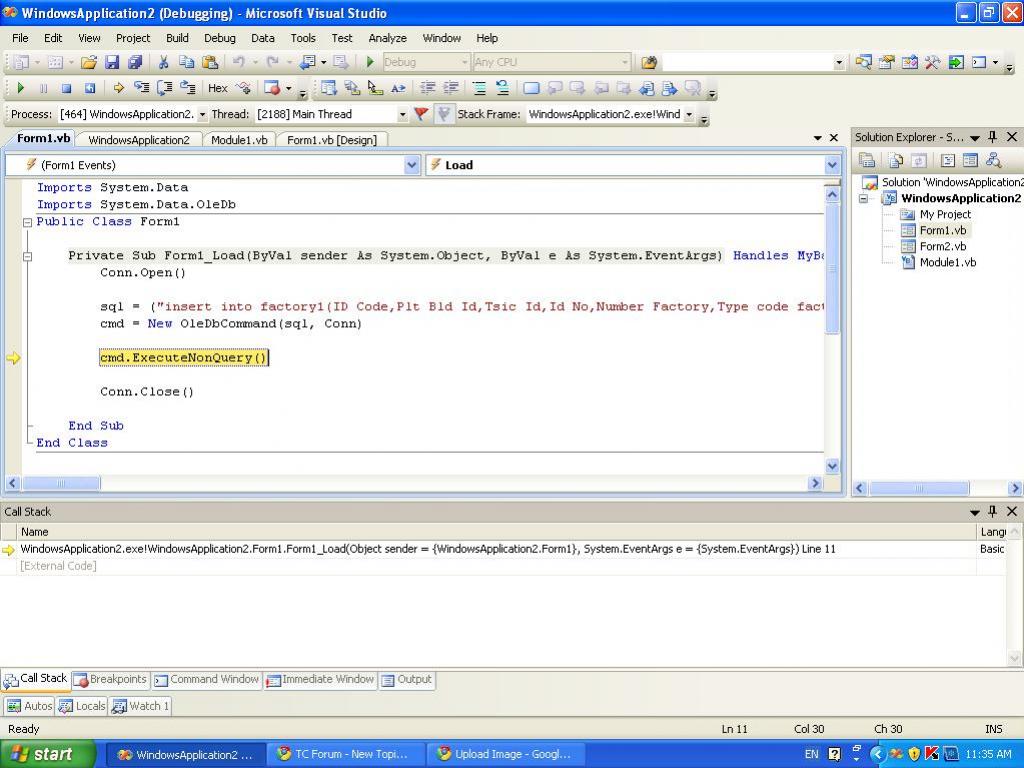The width and height of the screenshot is (1024, 768).
Task: Toggle Hex display in the debug toolbar
Action: pyautogui.click(x=217, y=88)
